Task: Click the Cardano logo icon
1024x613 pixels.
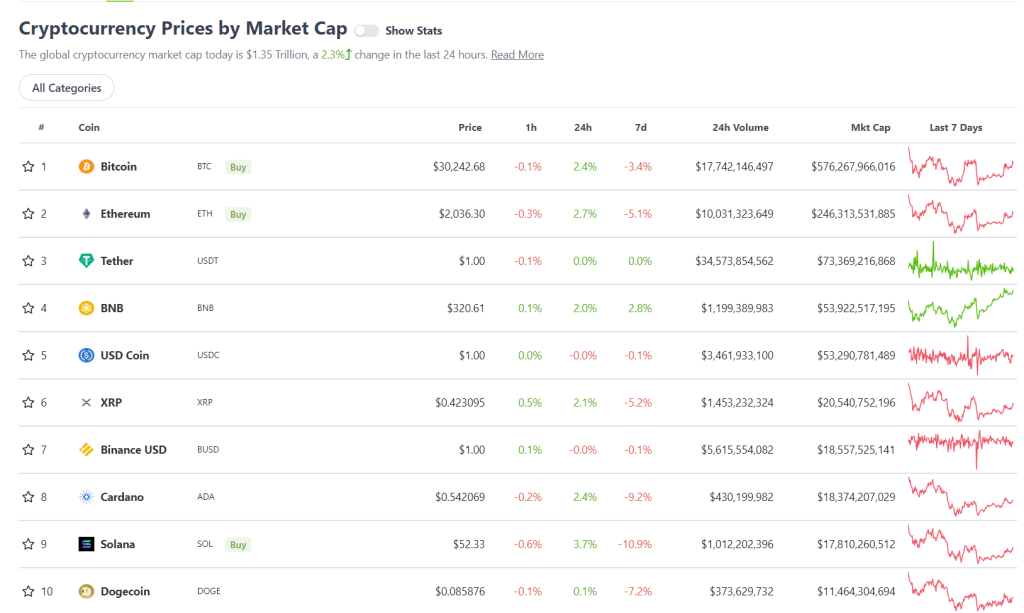Action: click(x=86, y=497)
